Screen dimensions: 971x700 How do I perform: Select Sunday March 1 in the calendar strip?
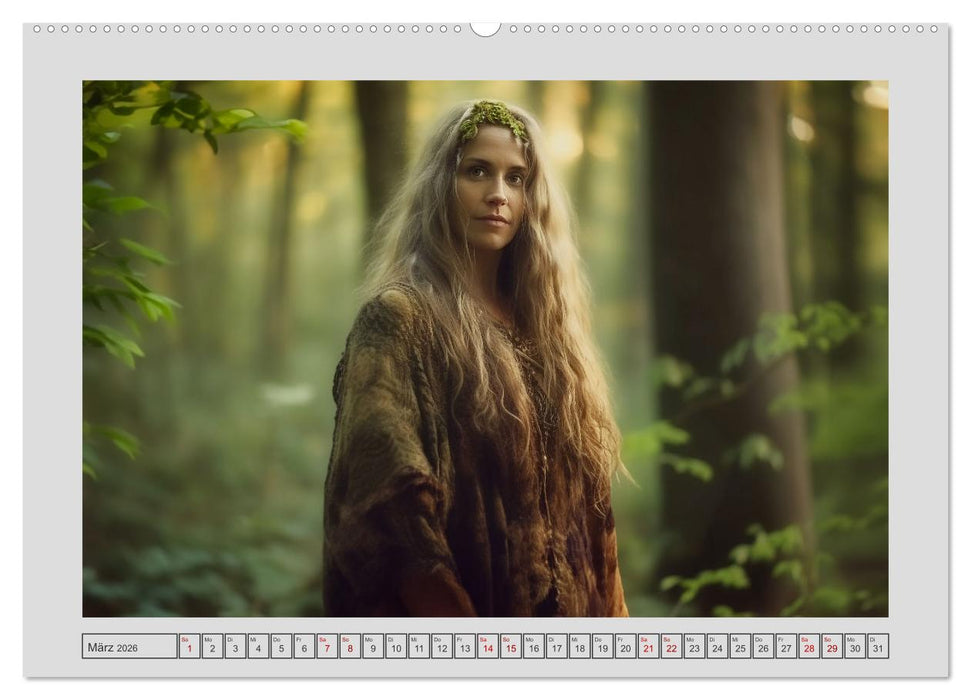pyautogui.click(x=189, y=646)
